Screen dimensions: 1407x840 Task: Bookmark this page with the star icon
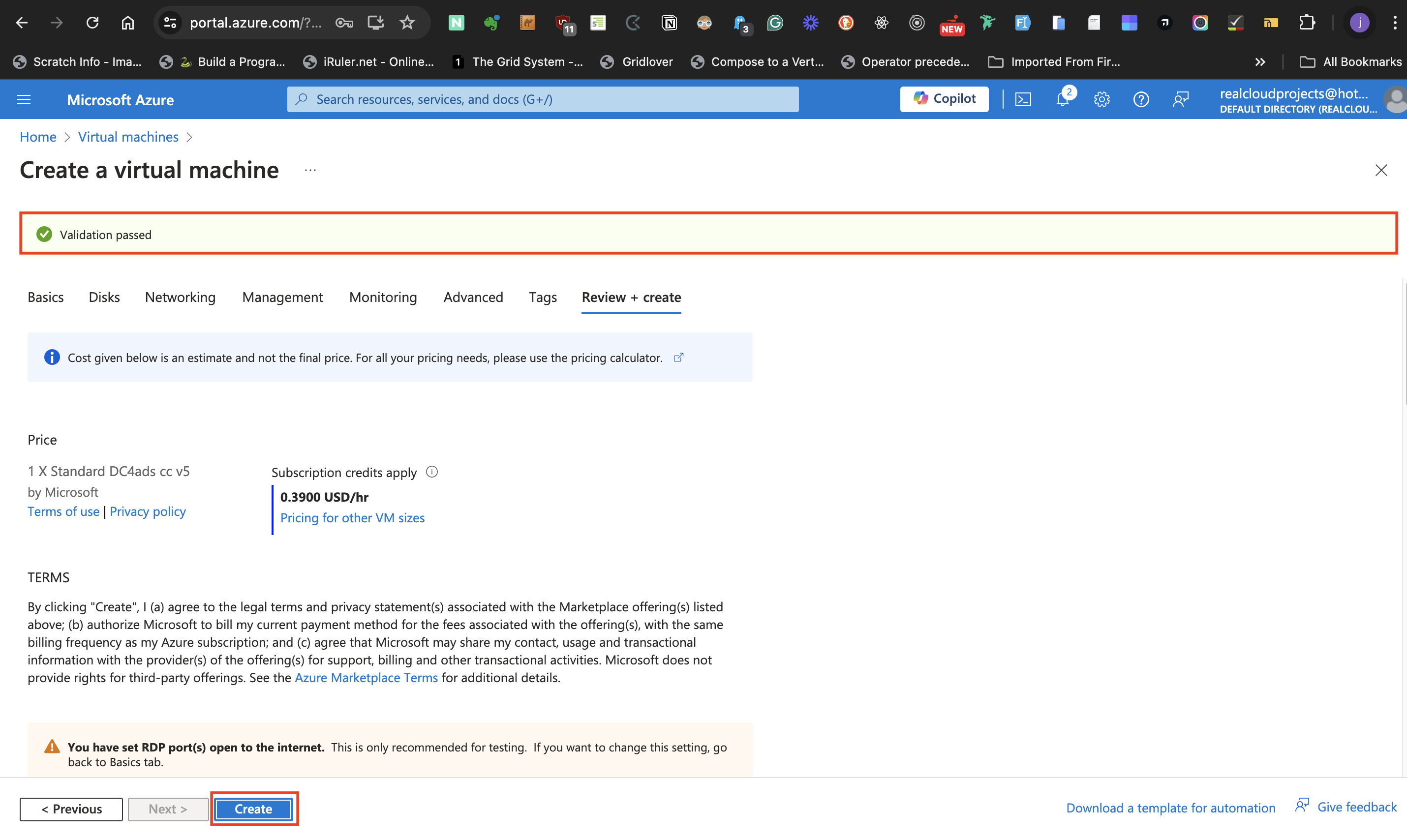[x=407, y=23]
